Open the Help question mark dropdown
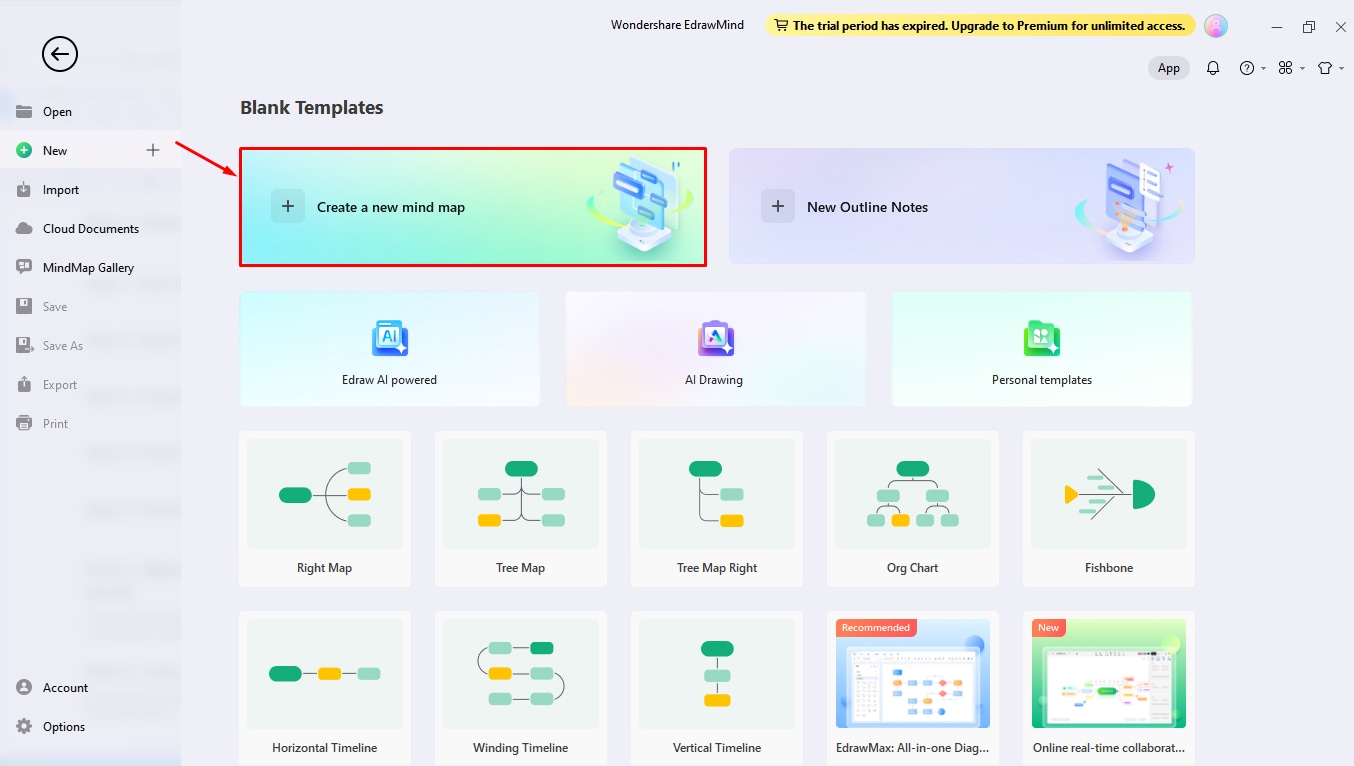1354x766 pixels. (1252, 68)
